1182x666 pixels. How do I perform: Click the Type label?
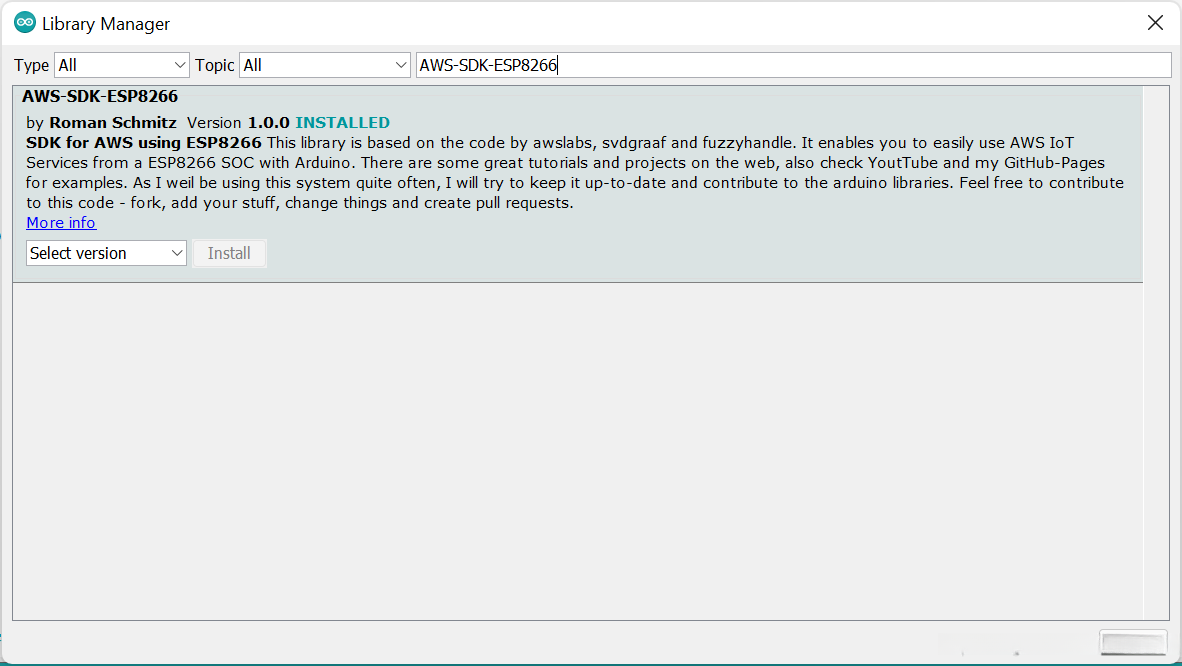tap(32, 66)
